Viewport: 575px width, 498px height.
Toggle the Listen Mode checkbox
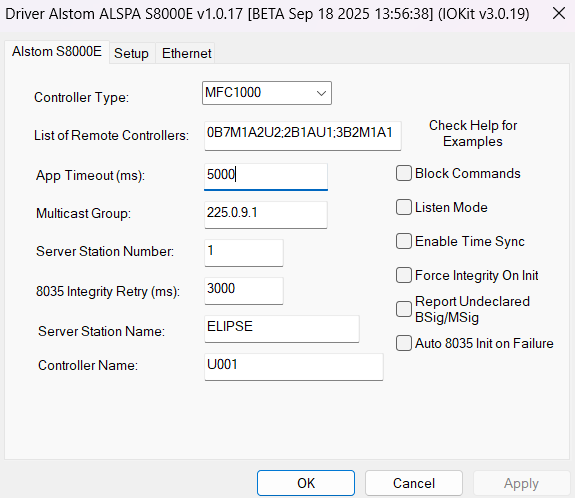[x=404, y=207]
